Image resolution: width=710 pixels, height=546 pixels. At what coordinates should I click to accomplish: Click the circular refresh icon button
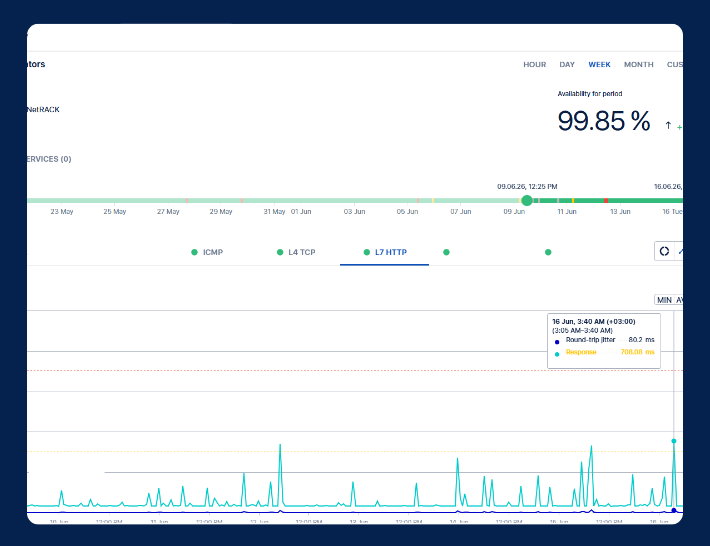pos(664,251)
